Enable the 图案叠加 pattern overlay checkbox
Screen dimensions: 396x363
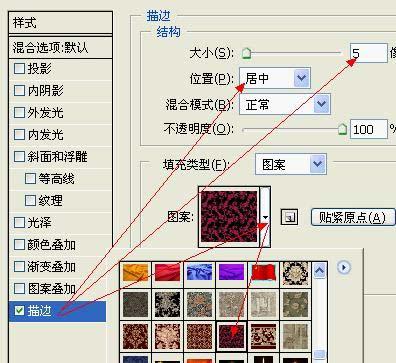19,289
